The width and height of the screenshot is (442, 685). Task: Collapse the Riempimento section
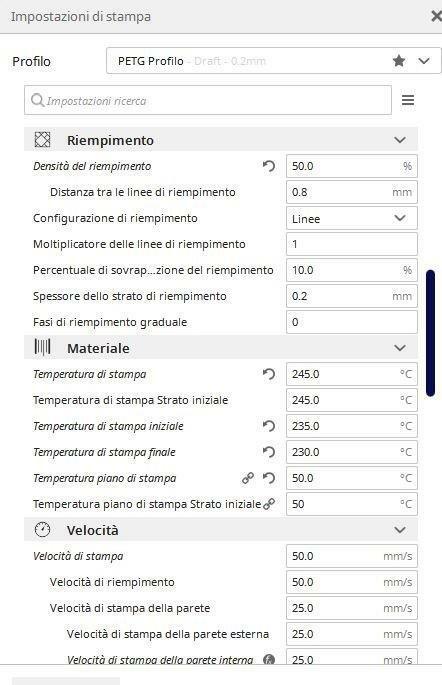(x=400, y=140)
